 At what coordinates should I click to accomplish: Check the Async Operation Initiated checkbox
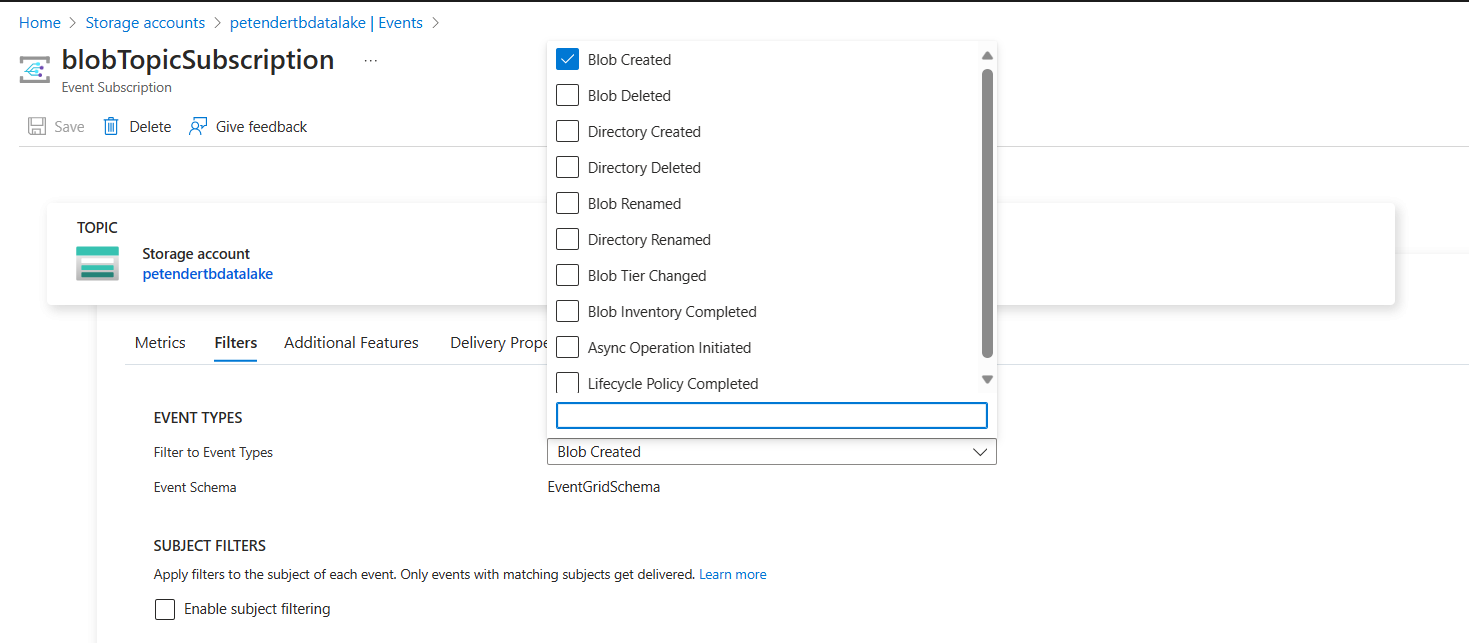(x=567, y=347)
